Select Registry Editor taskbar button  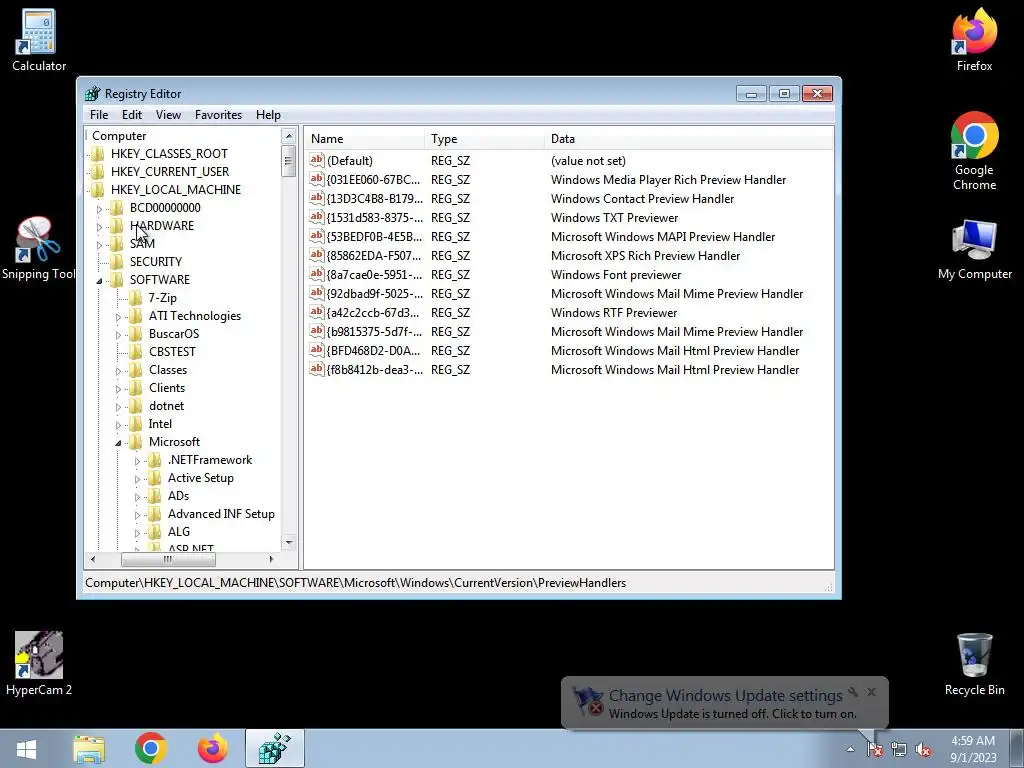click(275, 748)
